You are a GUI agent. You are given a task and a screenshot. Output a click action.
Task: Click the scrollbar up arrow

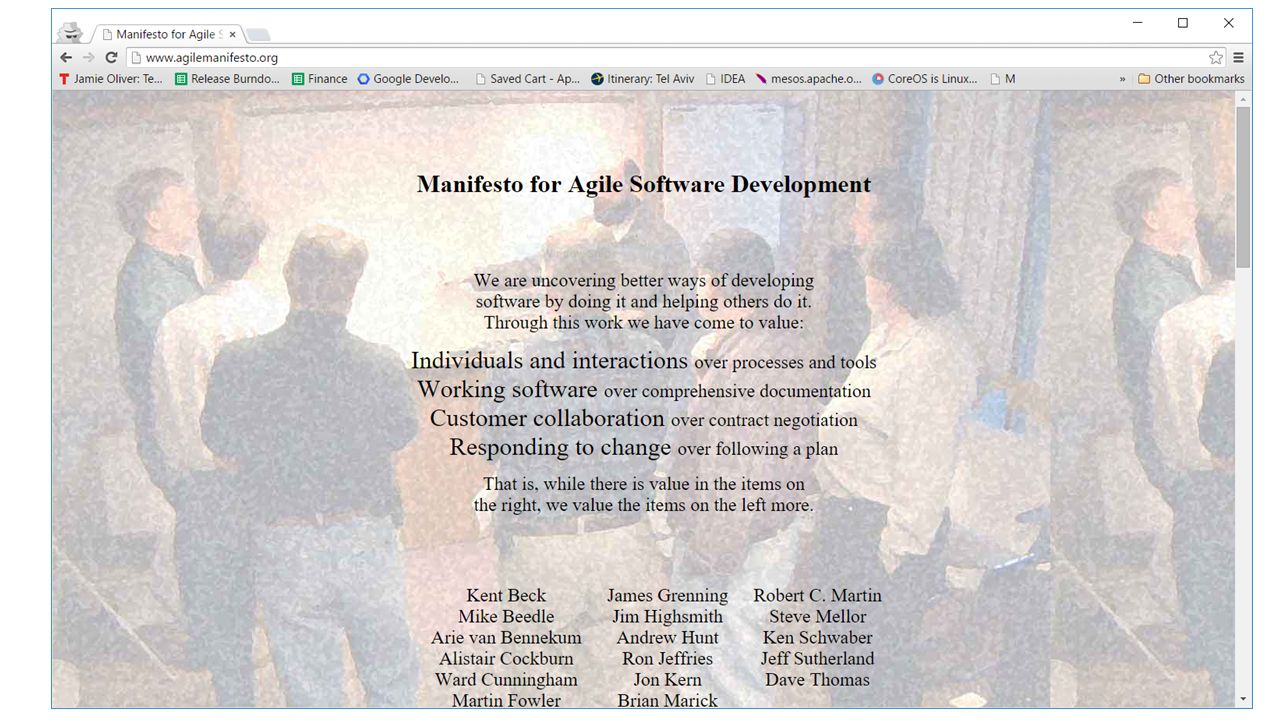point(1243,99)
